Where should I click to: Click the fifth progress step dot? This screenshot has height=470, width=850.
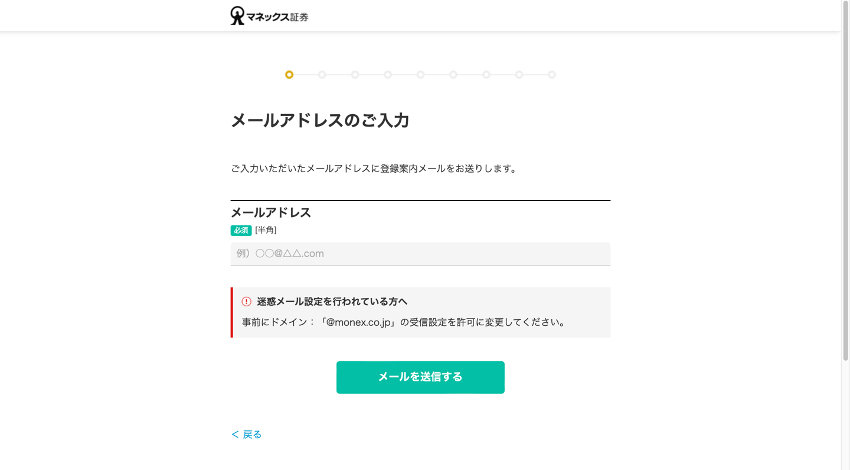pos(421,74)
